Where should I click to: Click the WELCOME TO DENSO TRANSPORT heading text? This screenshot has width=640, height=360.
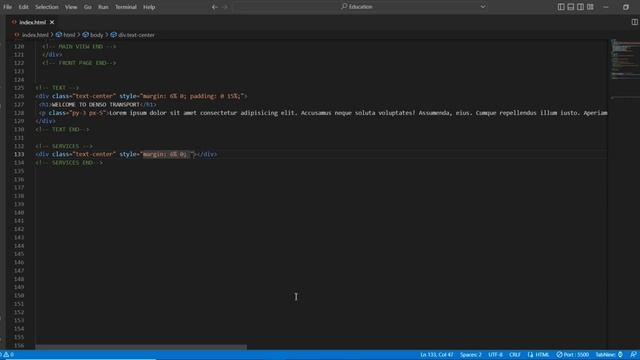pos(96,104)
